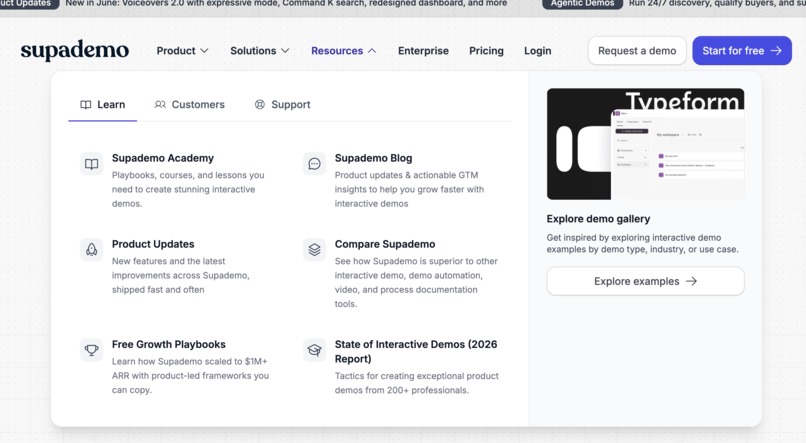Open the Free Growth Playbooks link

169,344
